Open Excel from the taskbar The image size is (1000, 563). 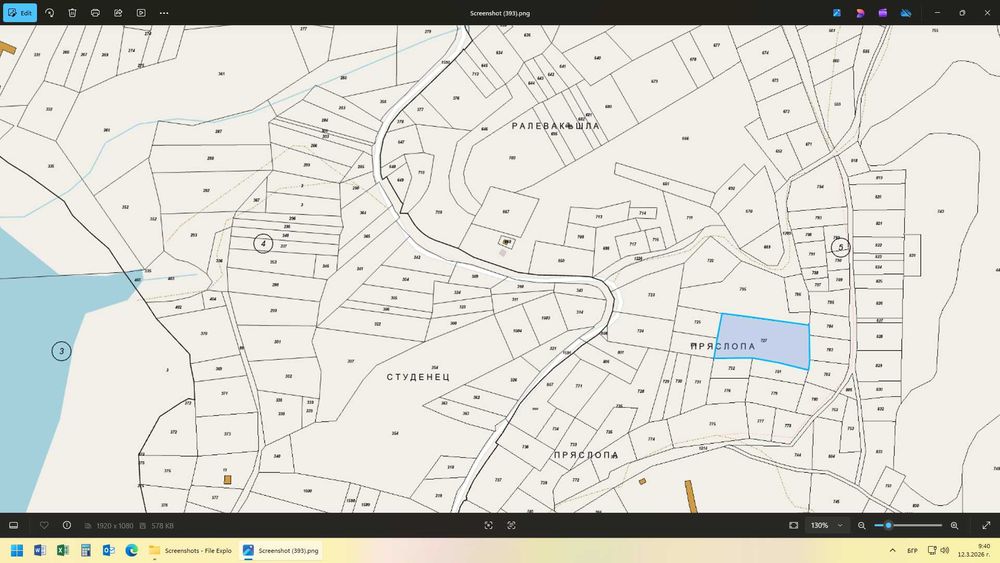[62, 550]
